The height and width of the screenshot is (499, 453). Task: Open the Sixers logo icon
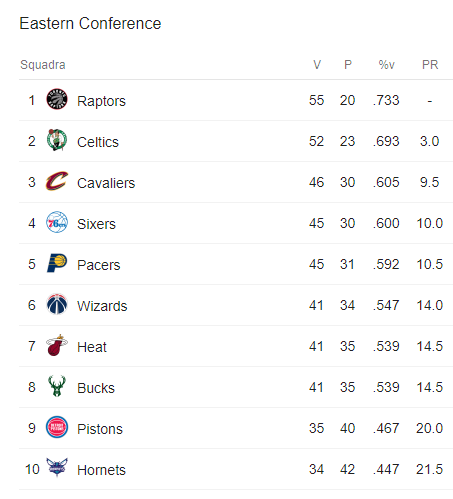(x=57, y=222)
